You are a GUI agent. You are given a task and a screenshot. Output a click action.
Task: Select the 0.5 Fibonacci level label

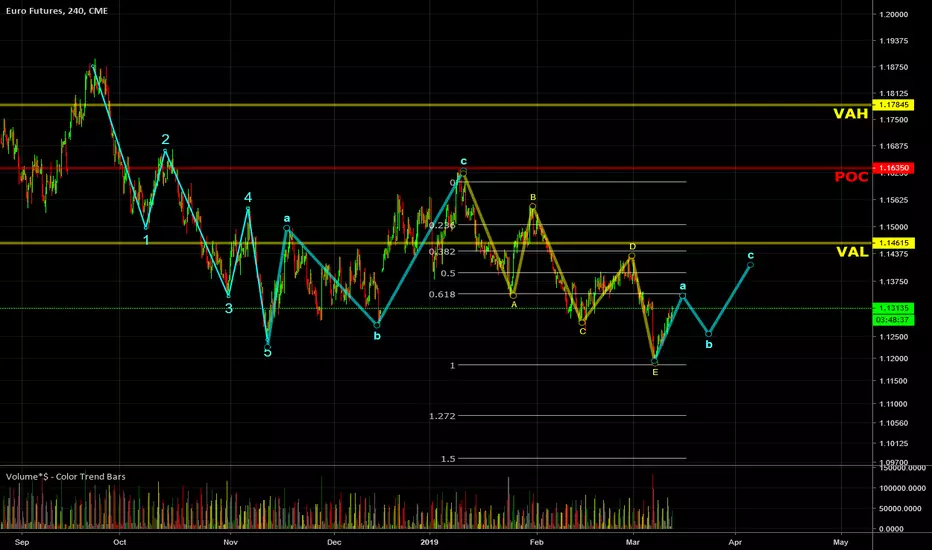448,274
